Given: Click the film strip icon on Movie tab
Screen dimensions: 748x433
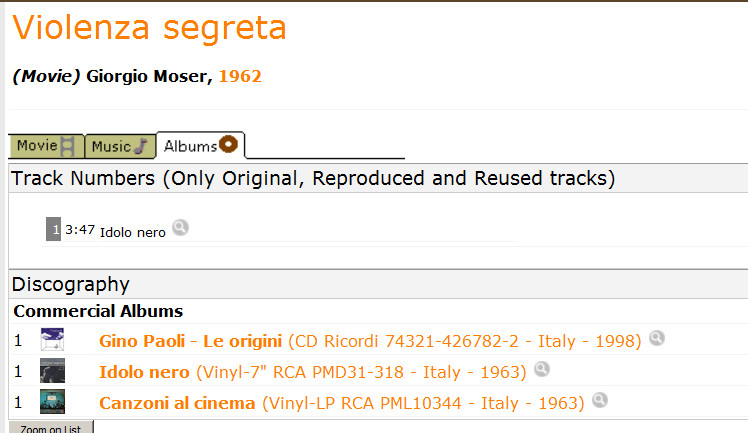Looking at the screenshot, I should tap(67, 146).
